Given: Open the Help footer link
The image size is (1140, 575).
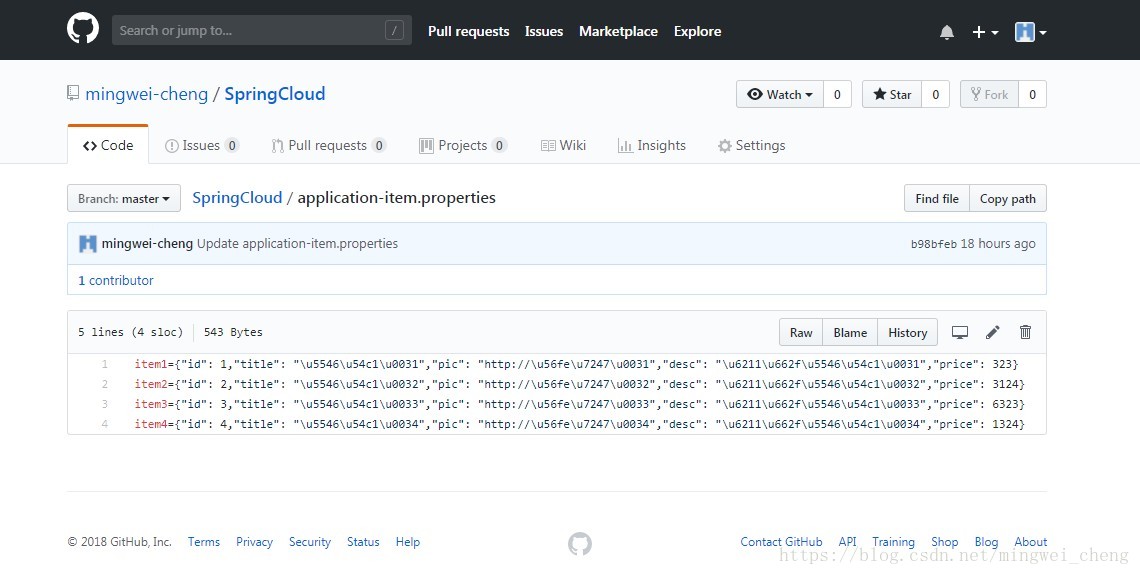Looking at the screenshot, I should [x=408, y=542].
